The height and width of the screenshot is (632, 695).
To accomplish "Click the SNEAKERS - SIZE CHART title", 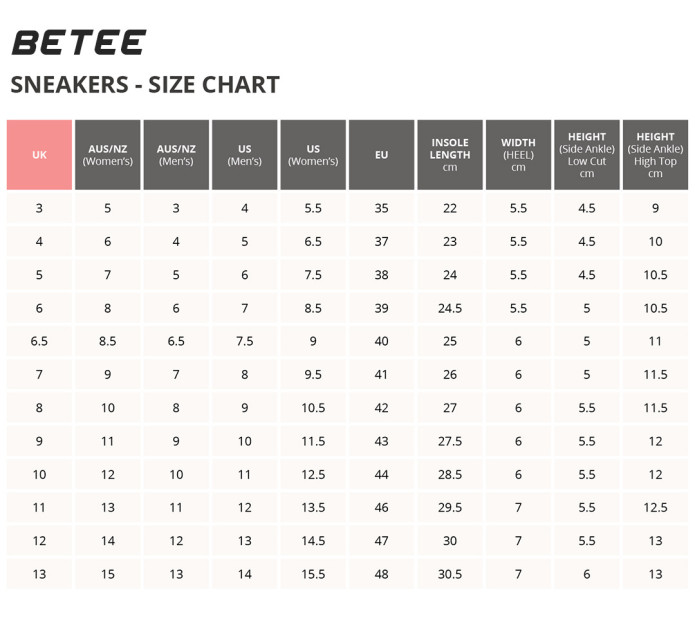I will (145, 85).
